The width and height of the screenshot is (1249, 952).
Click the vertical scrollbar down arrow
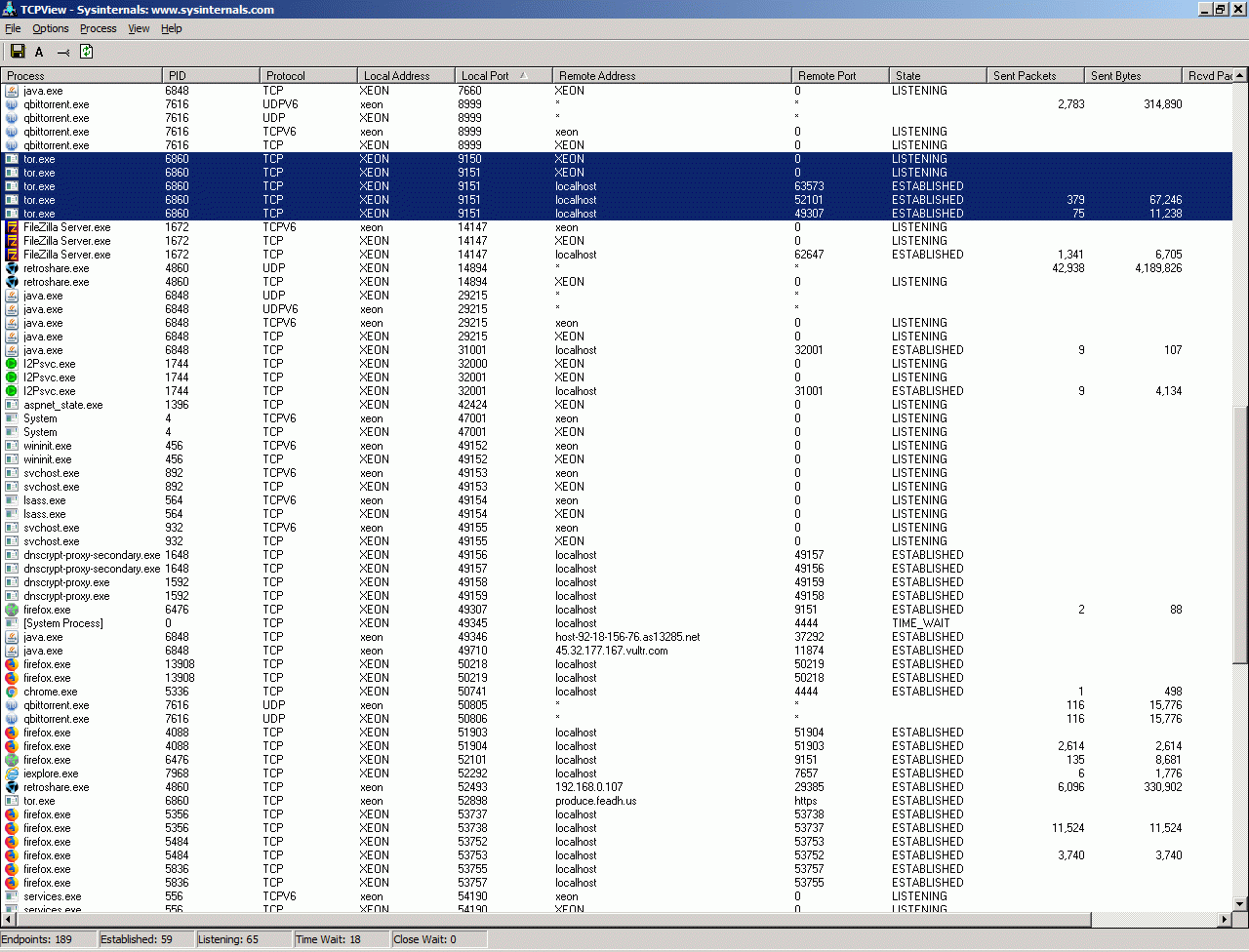[x=1240, y=904]
